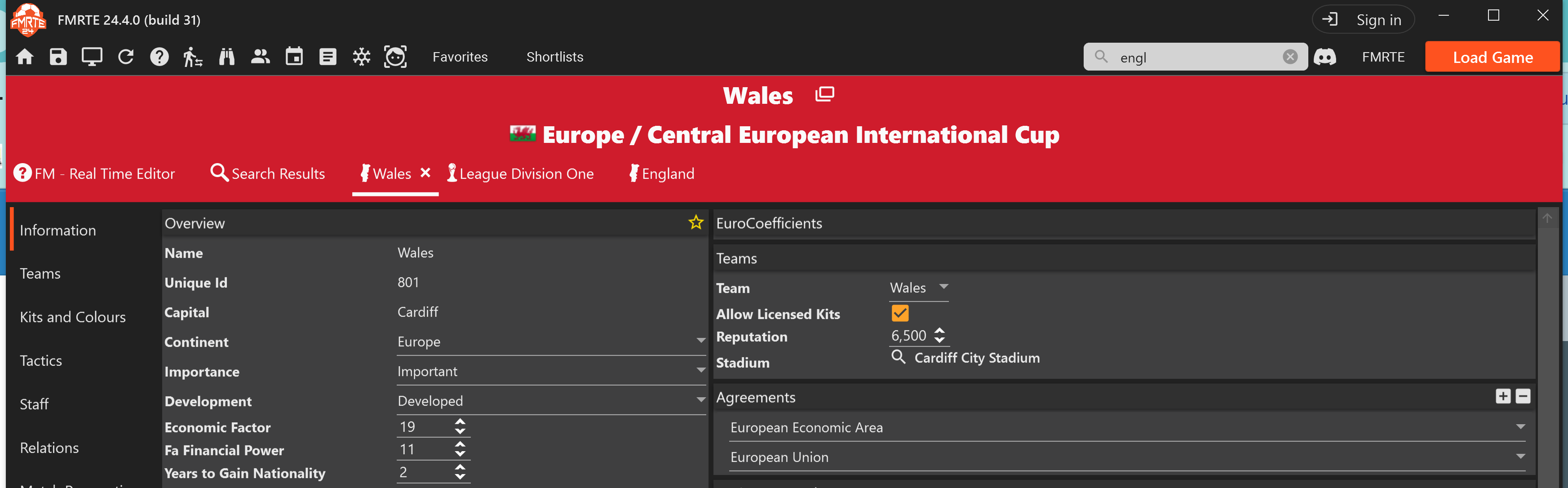Open FM - Real Time Editor tab
Viewport: 1568px width, 488px height.
point(94,174)
